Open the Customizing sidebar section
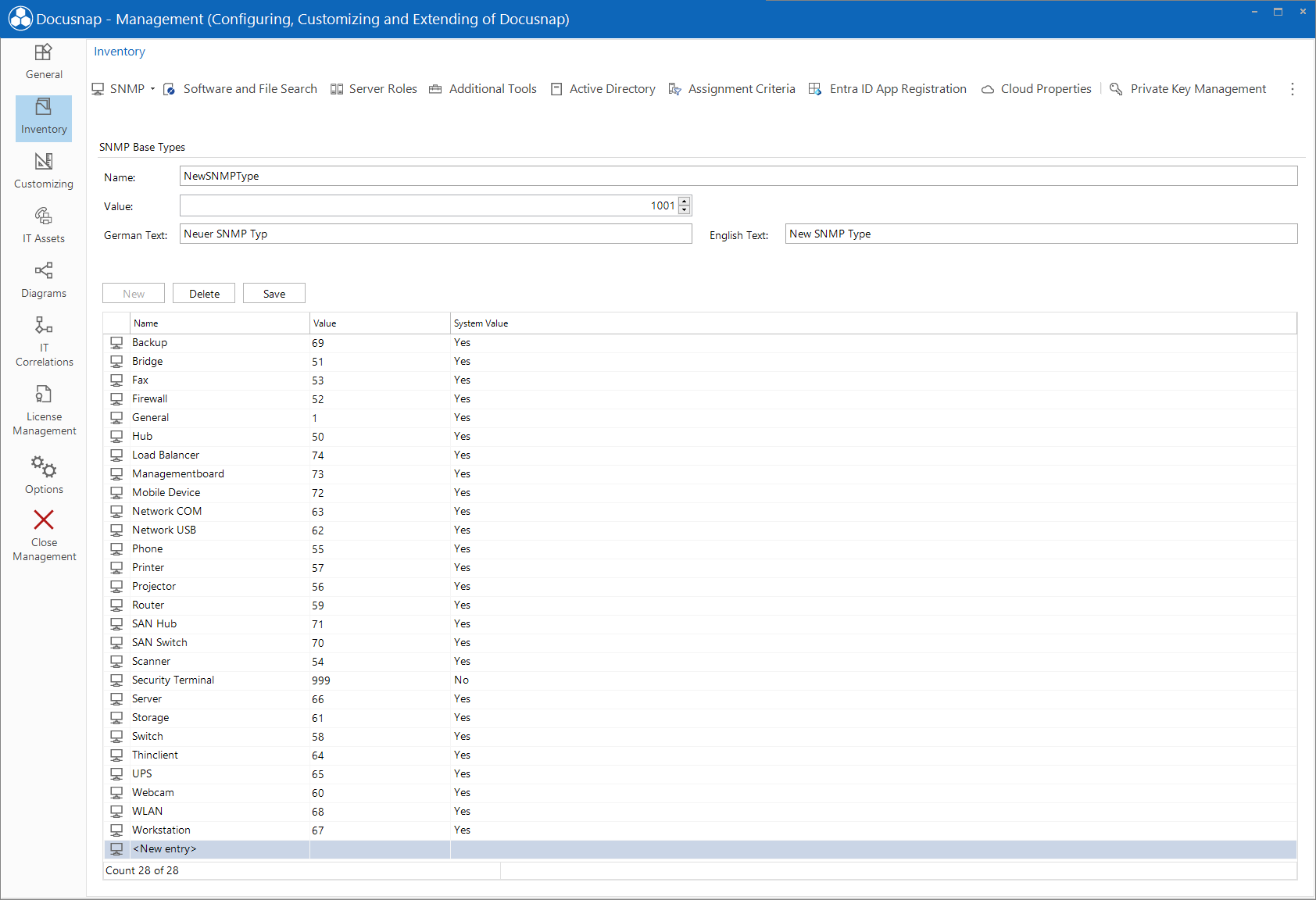 point(44,172)
